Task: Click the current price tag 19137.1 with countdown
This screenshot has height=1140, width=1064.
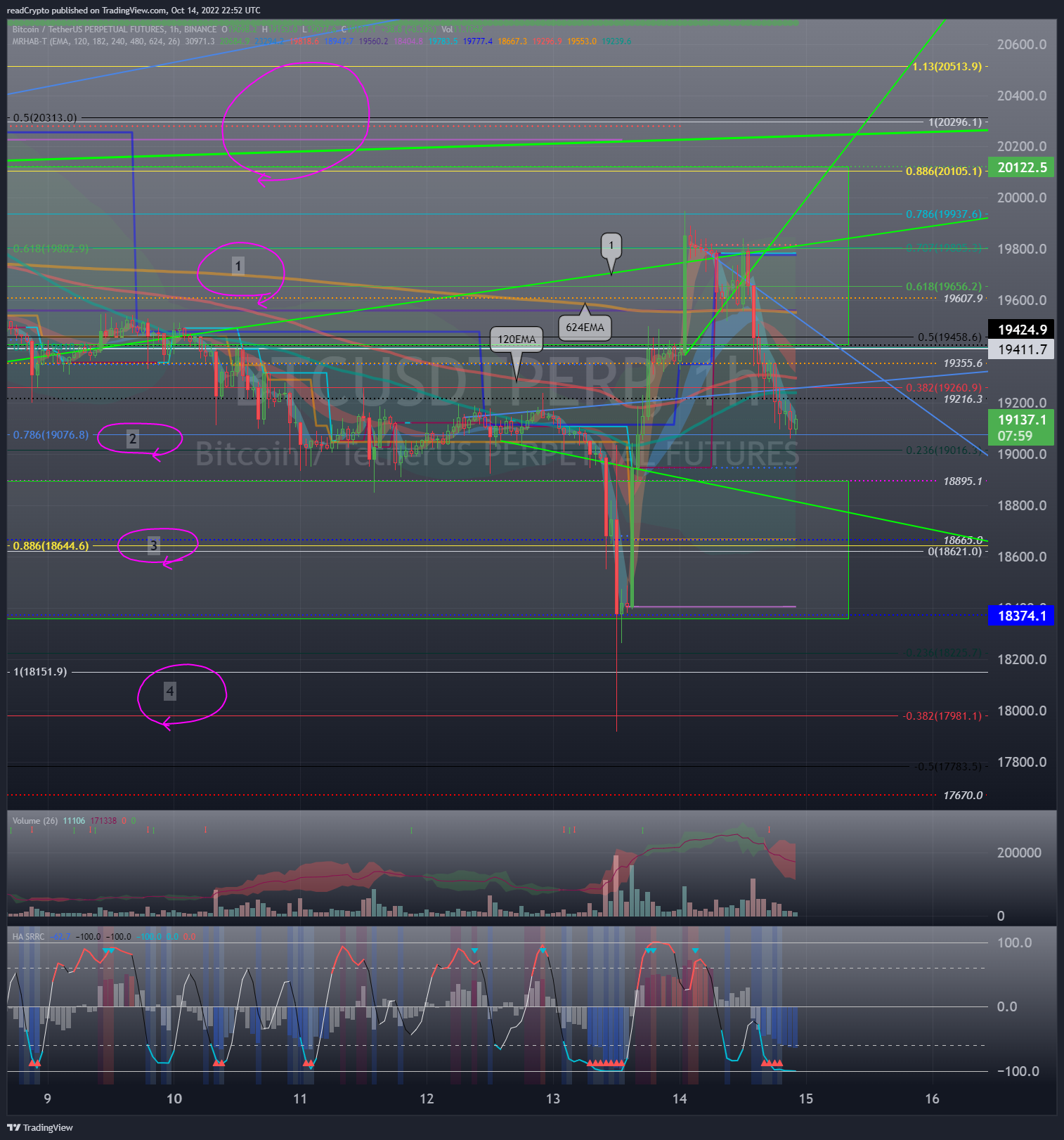Action: pyautogui.click(x=1021, y=427)
